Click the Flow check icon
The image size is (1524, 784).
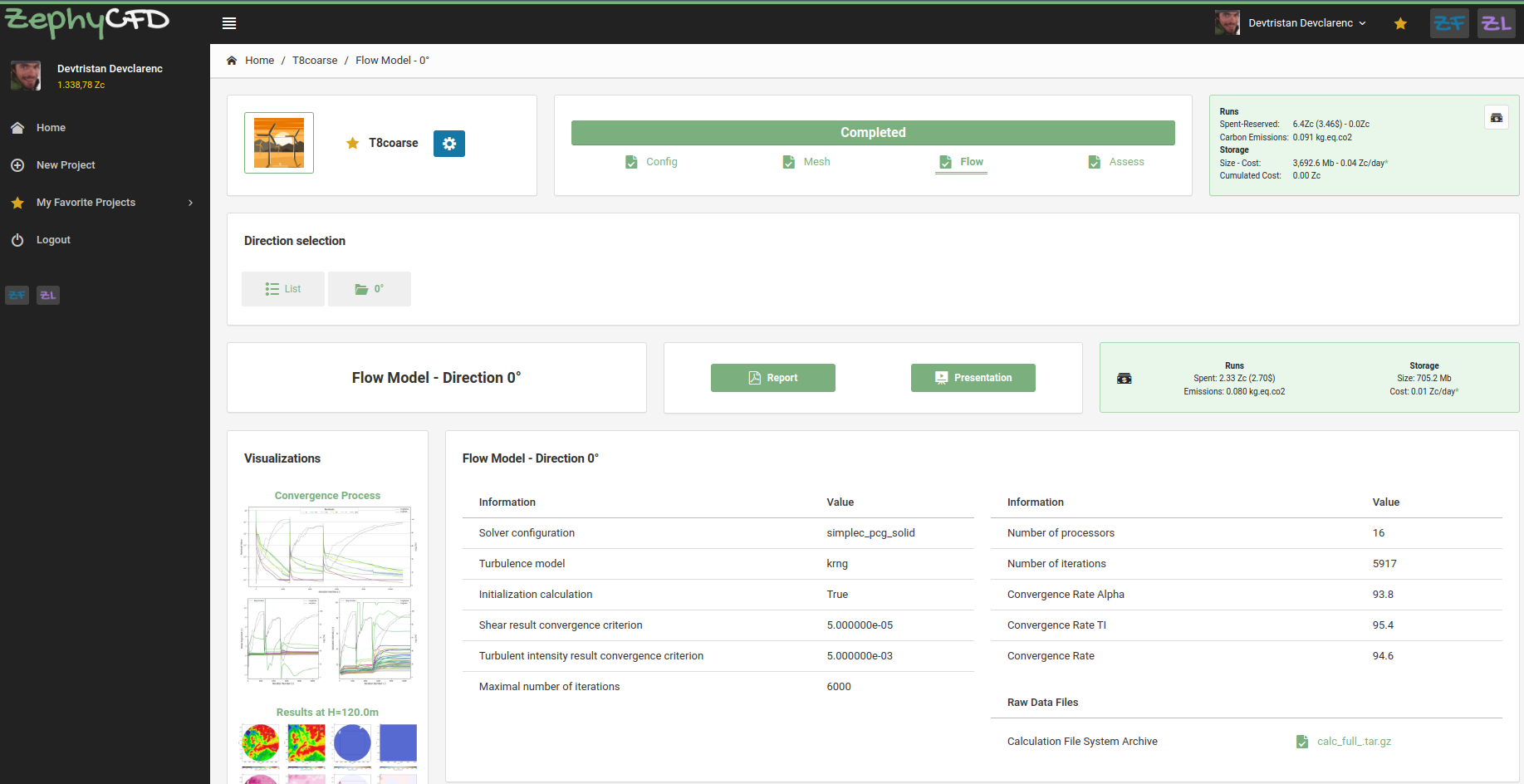[x=945, y=162]
